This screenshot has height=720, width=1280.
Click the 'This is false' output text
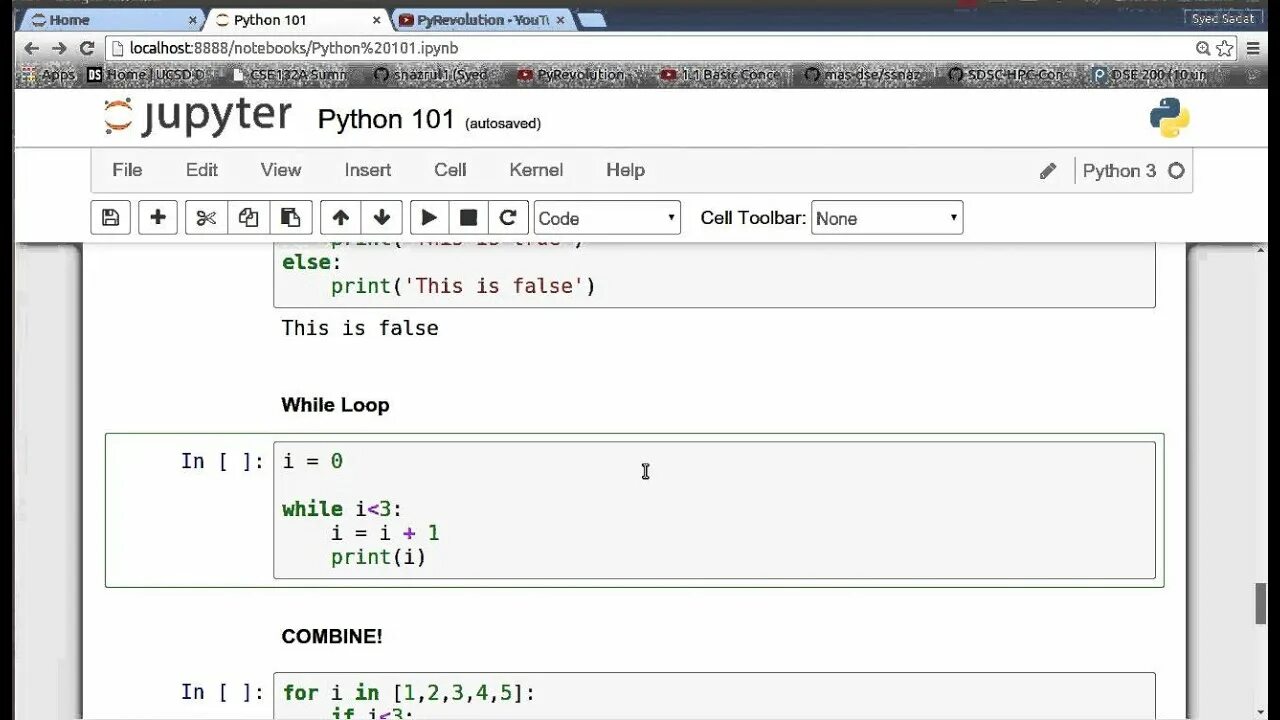coord(360,328)
